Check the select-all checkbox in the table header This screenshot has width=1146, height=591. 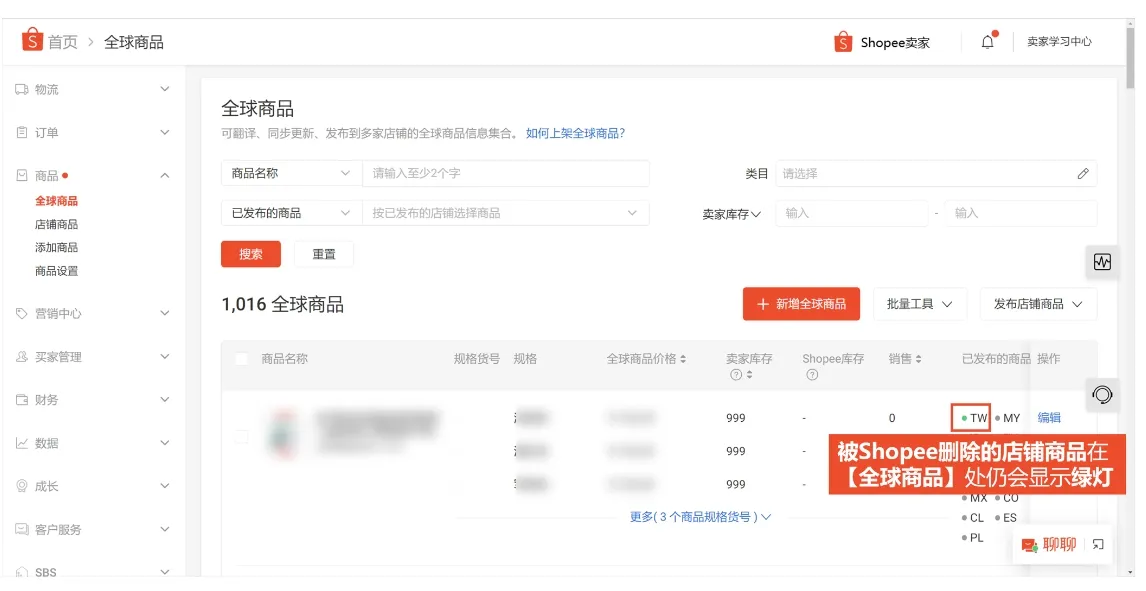[241, 358]
